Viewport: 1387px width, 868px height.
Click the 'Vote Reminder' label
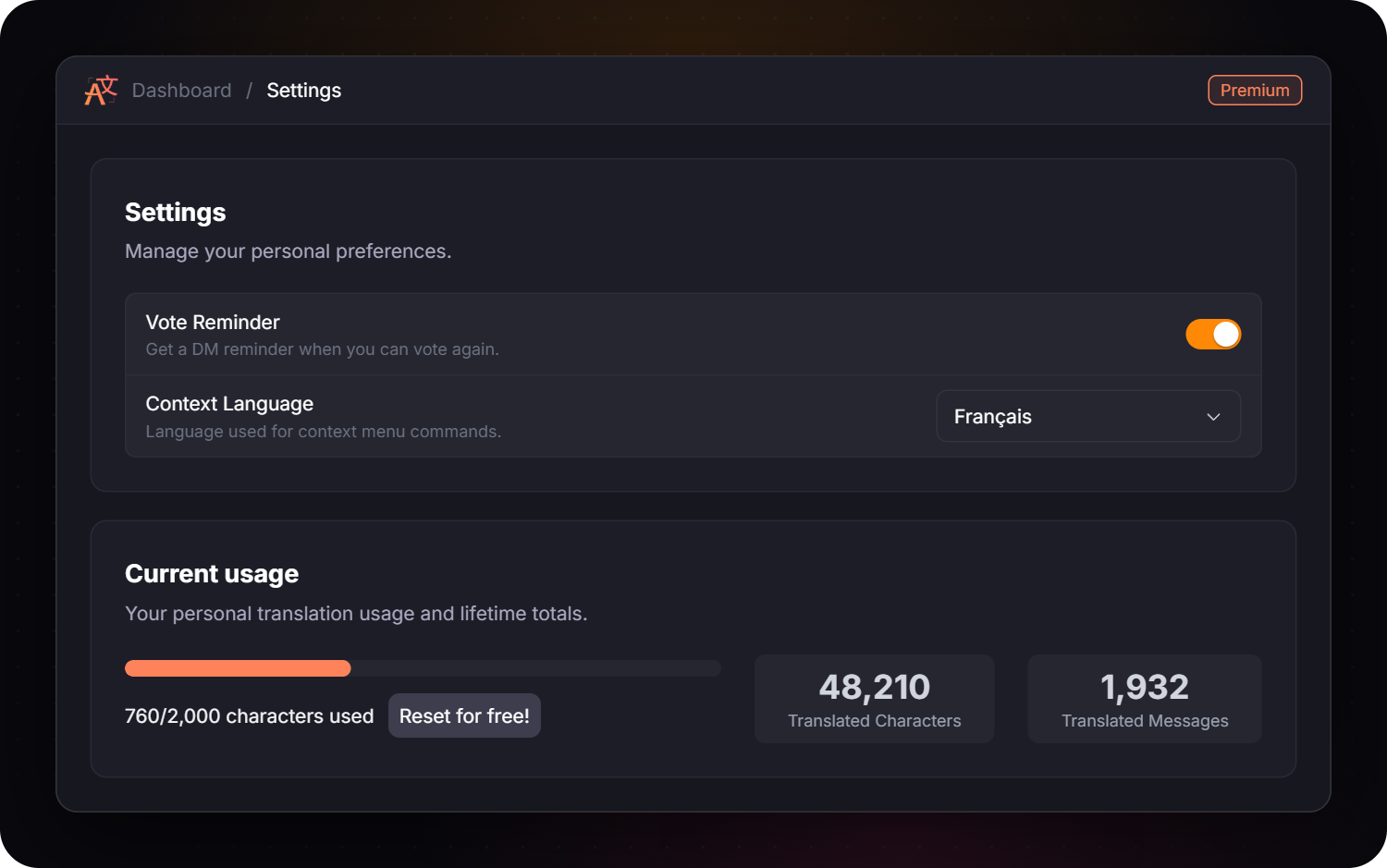click(x=213, y=323)
